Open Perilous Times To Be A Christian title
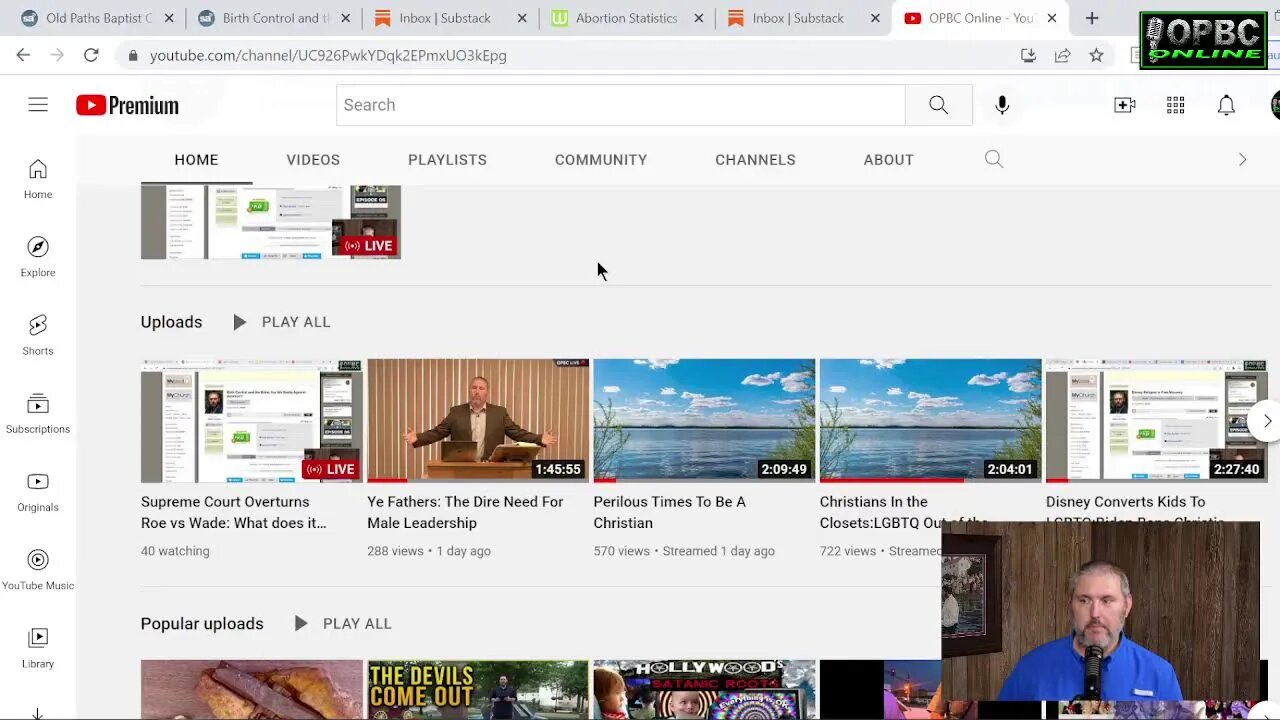The image size is (1280, 720). tap(669, 512)
